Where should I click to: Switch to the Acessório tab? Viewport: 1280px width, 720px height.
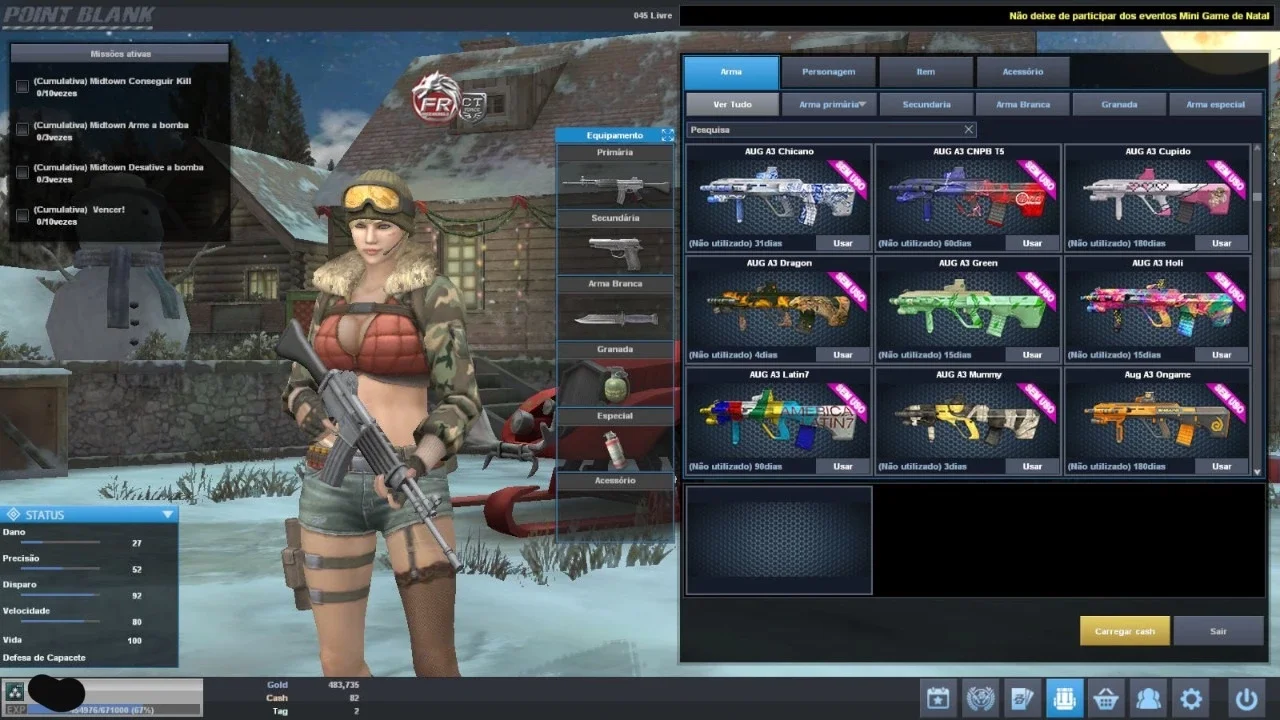1023,72
